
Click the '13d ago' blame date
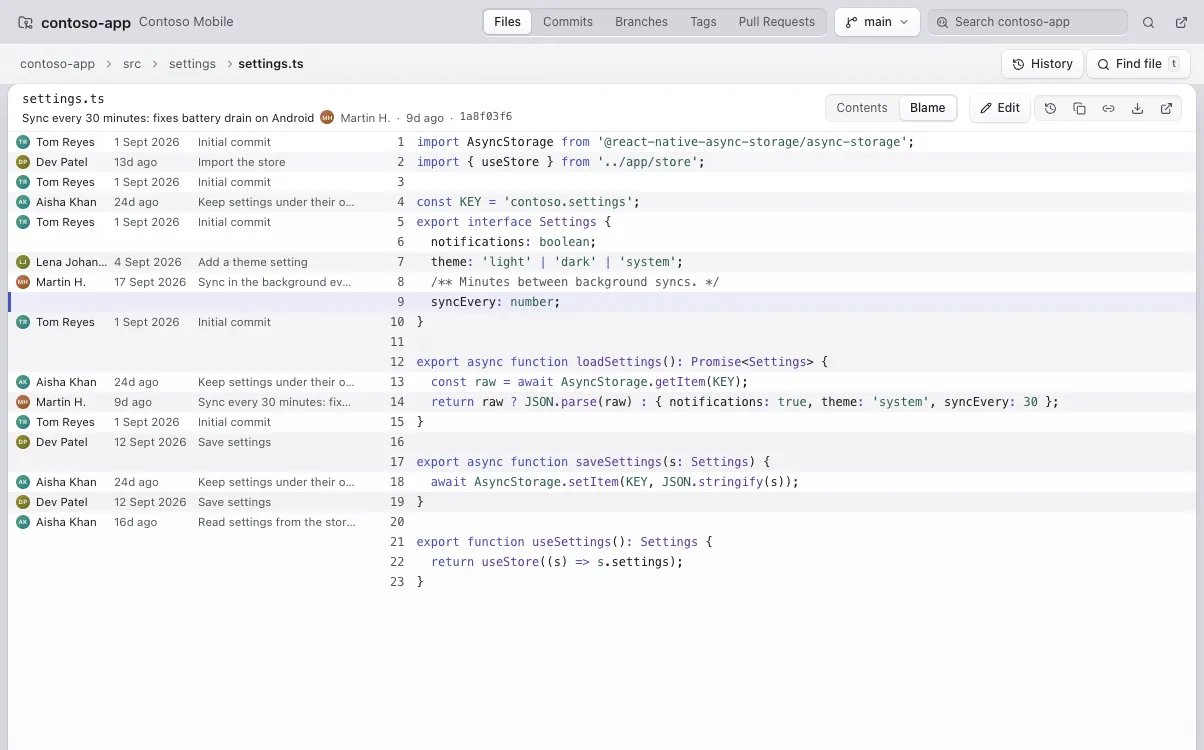pyautogui.click(x=136, y=162)
